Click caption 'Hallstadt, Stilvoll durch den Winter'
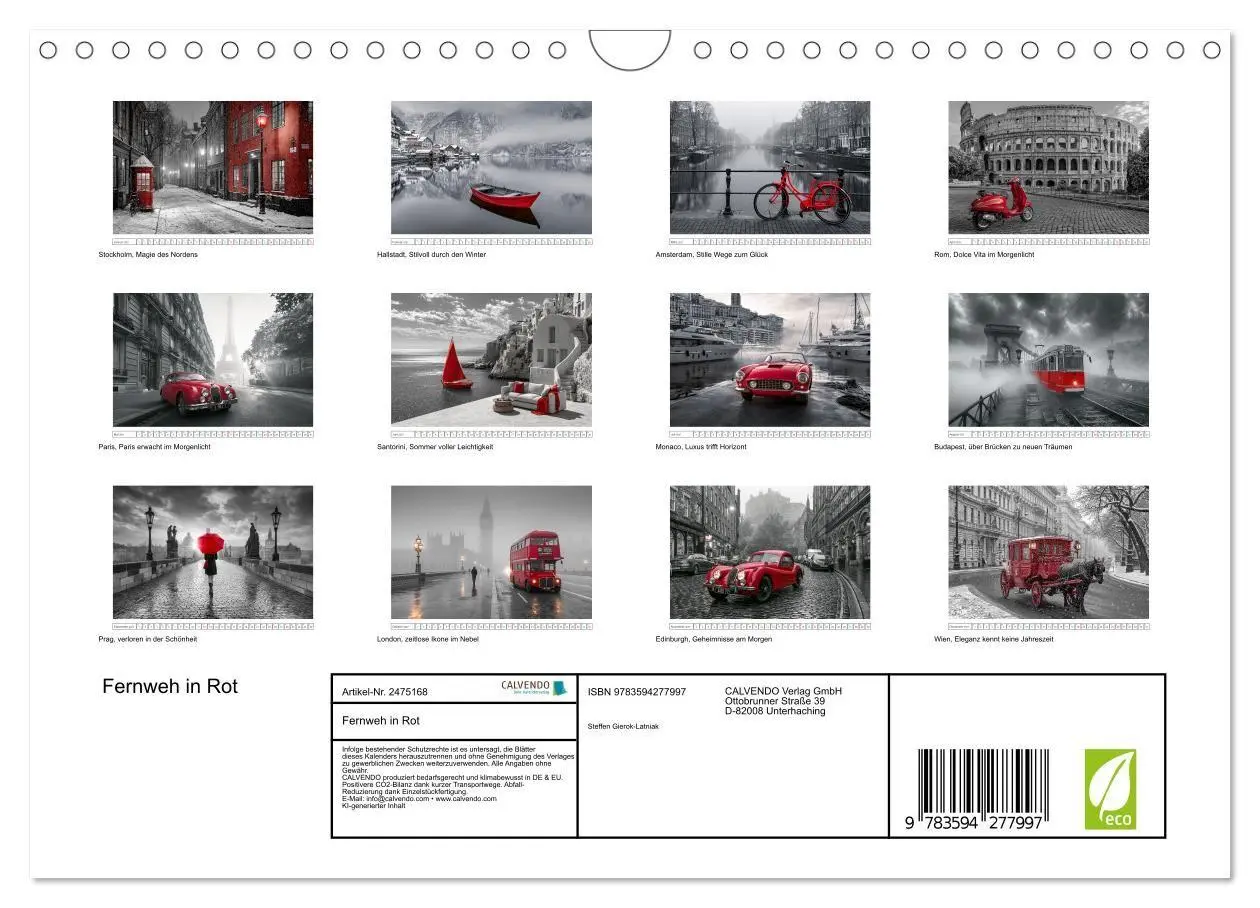 click(x=432, y=255)
